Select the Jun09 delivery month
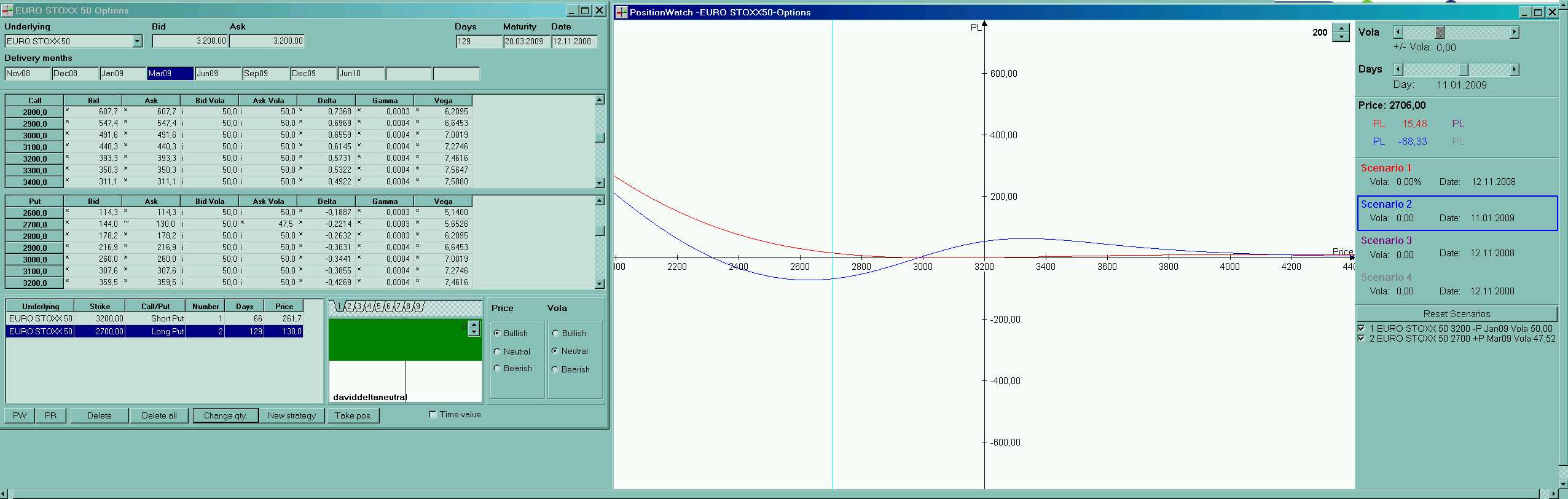The width and height of the screenshot is (1568, 499). [x=218, y=74]
